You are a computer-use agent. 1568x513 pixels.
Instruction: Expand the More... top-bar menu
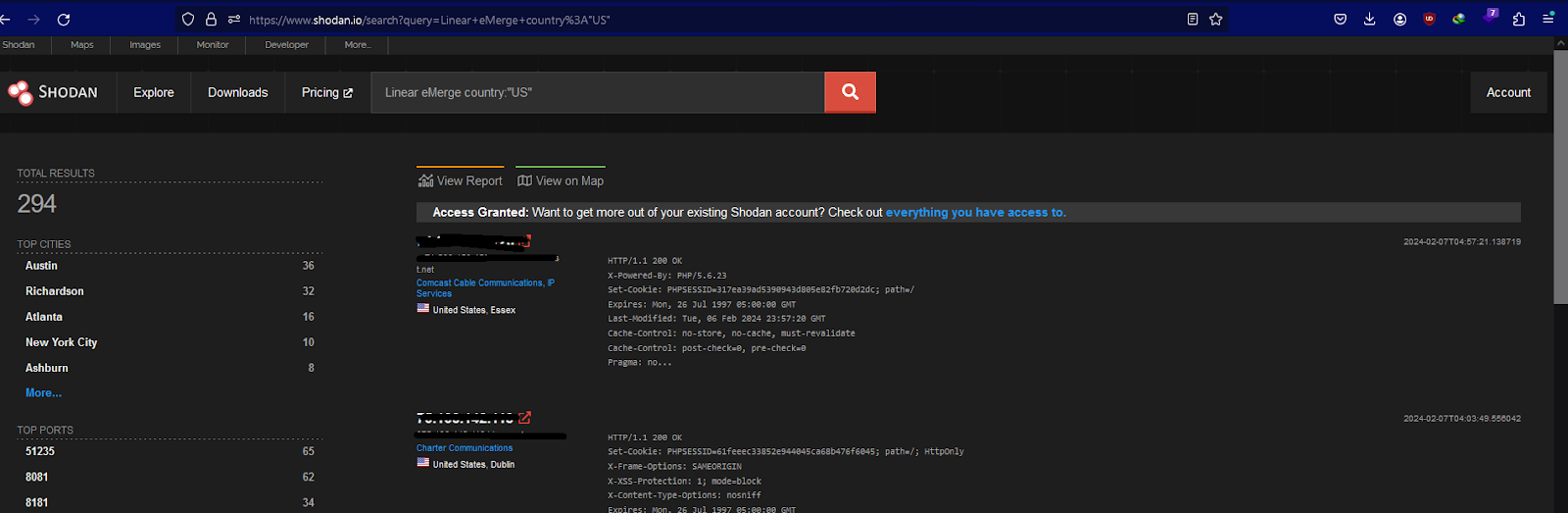coord(358,45)
